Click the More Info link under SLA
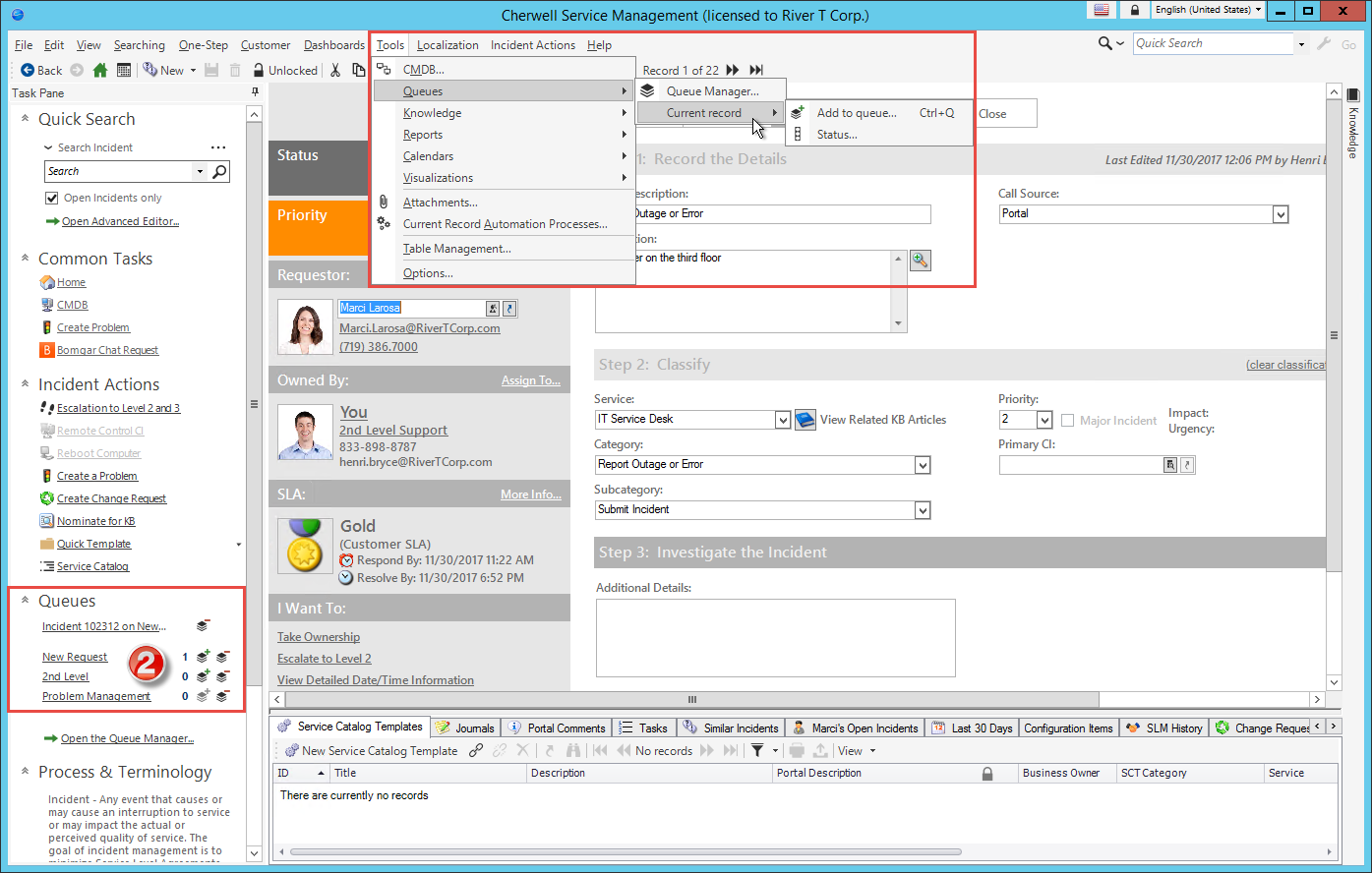This screenshot has height=873, width=1372. point(531,495)
